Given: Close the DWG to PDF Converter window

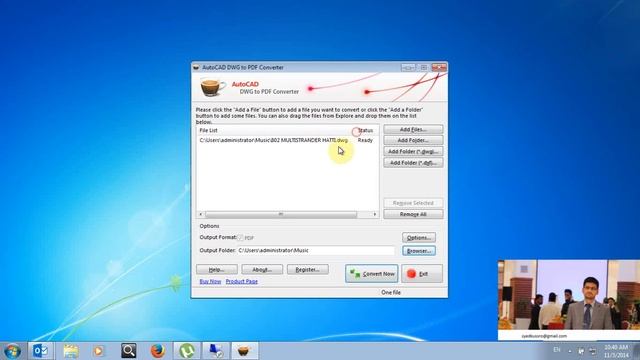Looking at the screenshot, I should tap(439, 67).
